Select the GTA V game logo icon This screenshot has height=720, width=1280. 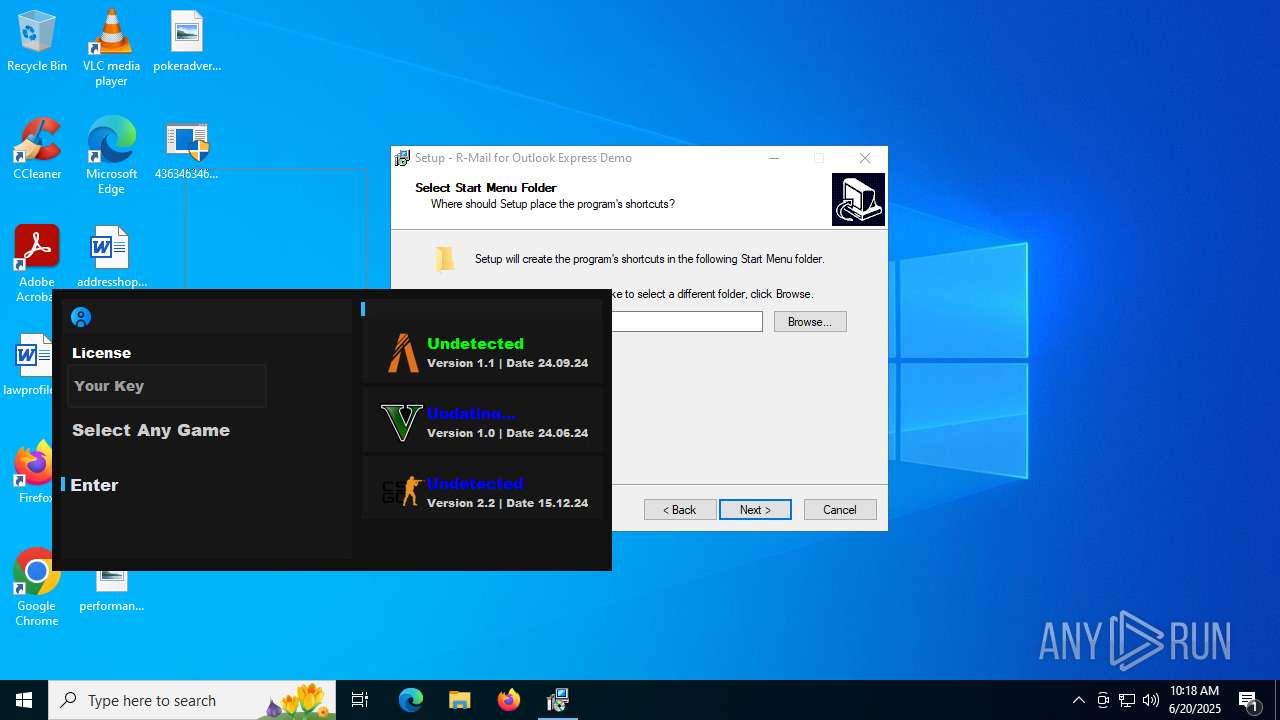(x=402, y=422)
